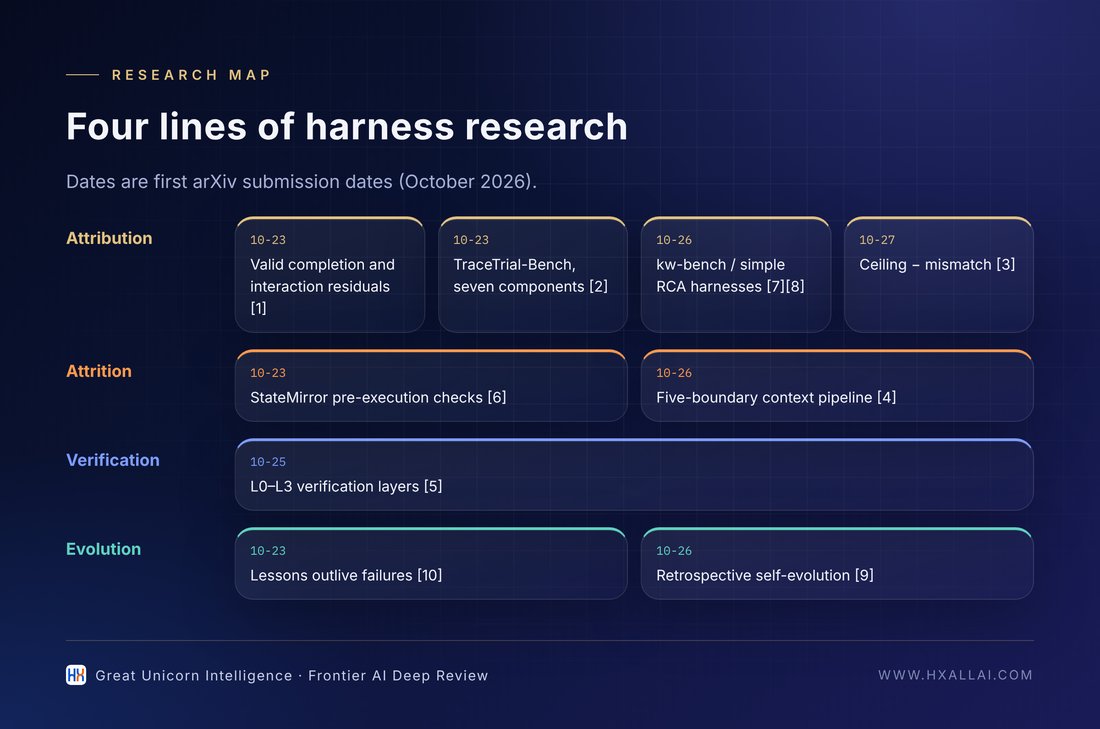1100x729 pixels.
Task: Click the HX logo icon in footer
Action: pyautogui.click(x=76, y=675)
